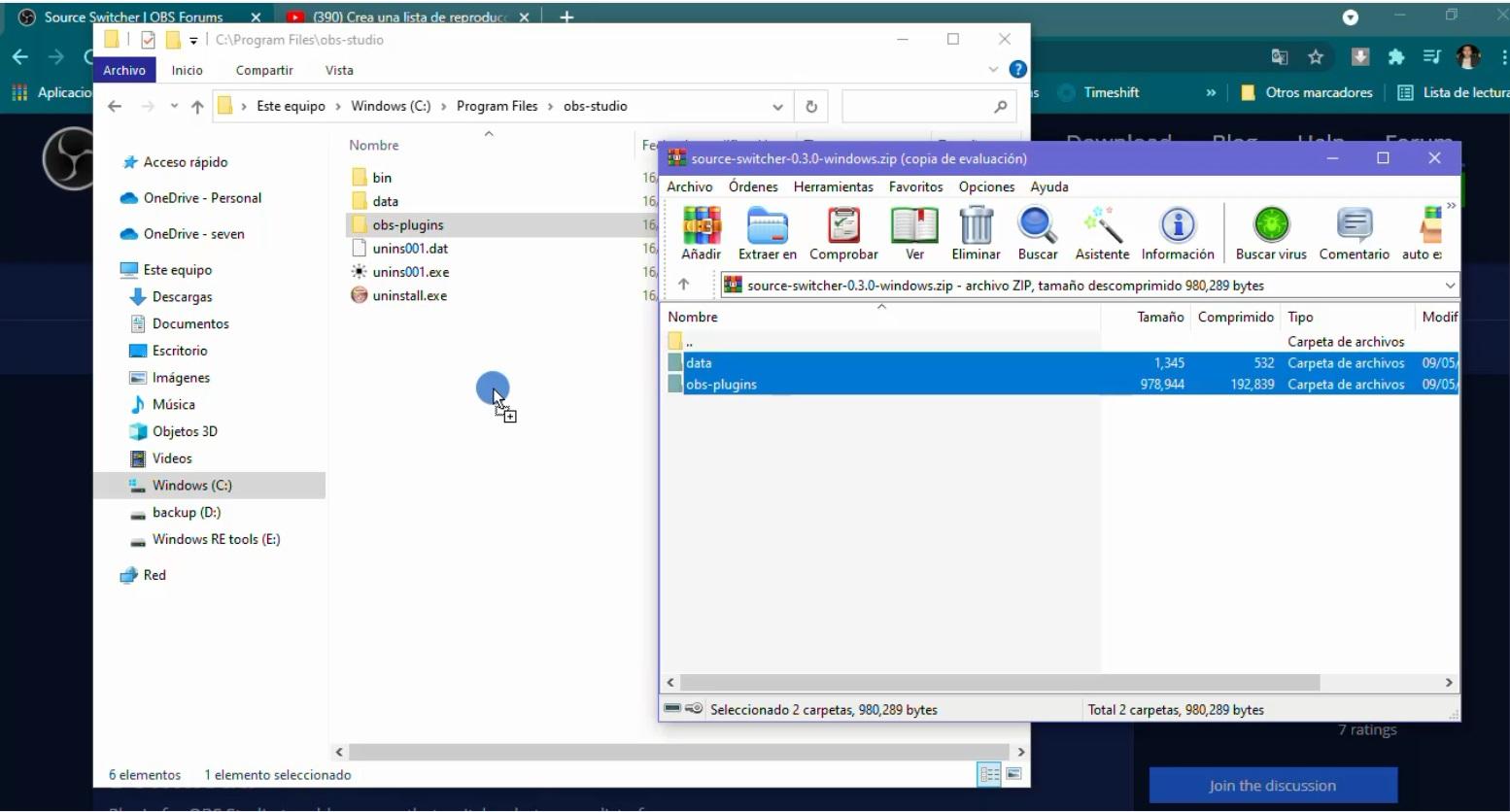
Task: Toggle details view button in Explorer status bar
Action: [989, 774]
